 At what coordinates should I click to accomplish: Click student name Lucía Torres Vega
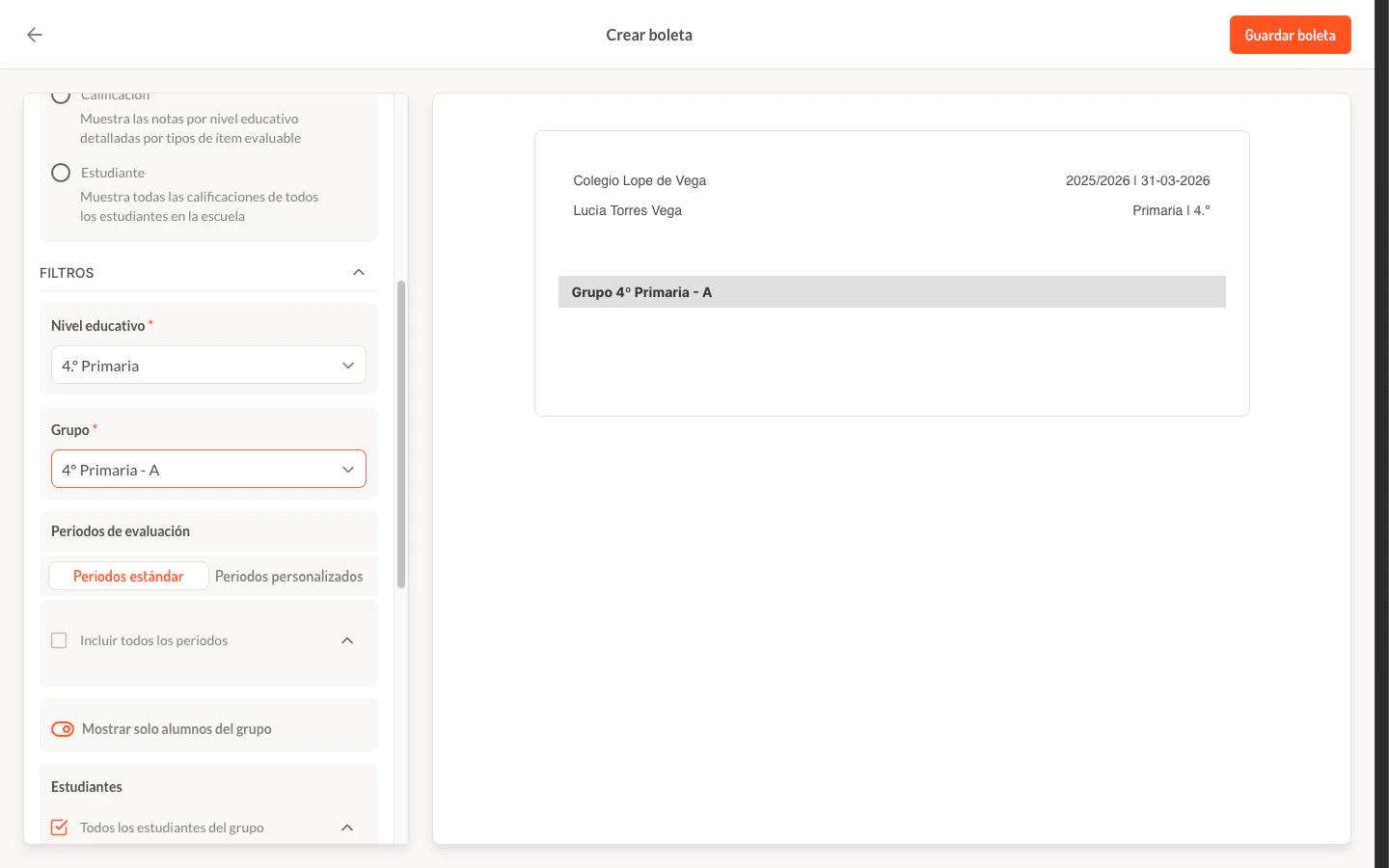point(627,210)
